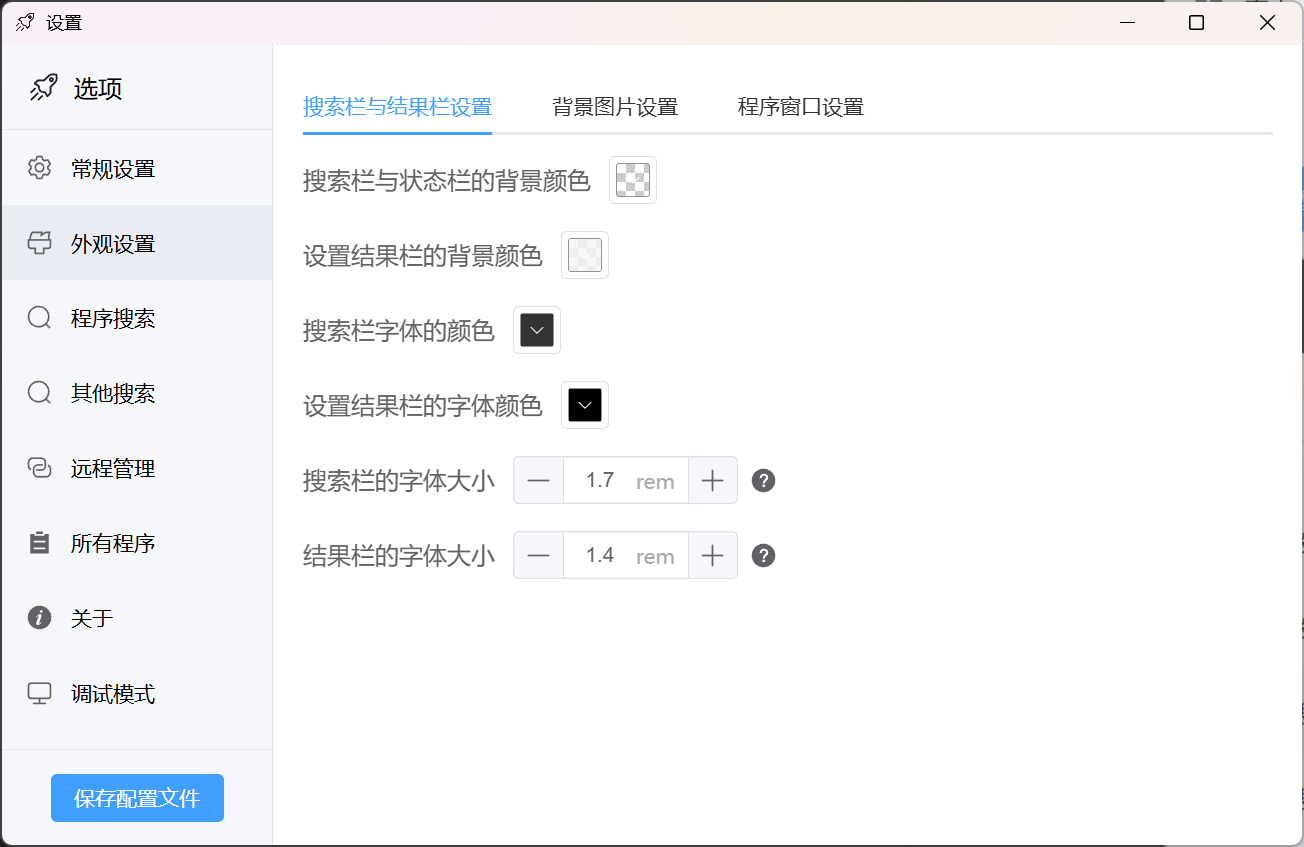The image size is (1304, 847).
Task: Open 设置结果栏的背景颜色 swatch
Action: point(585,255)
